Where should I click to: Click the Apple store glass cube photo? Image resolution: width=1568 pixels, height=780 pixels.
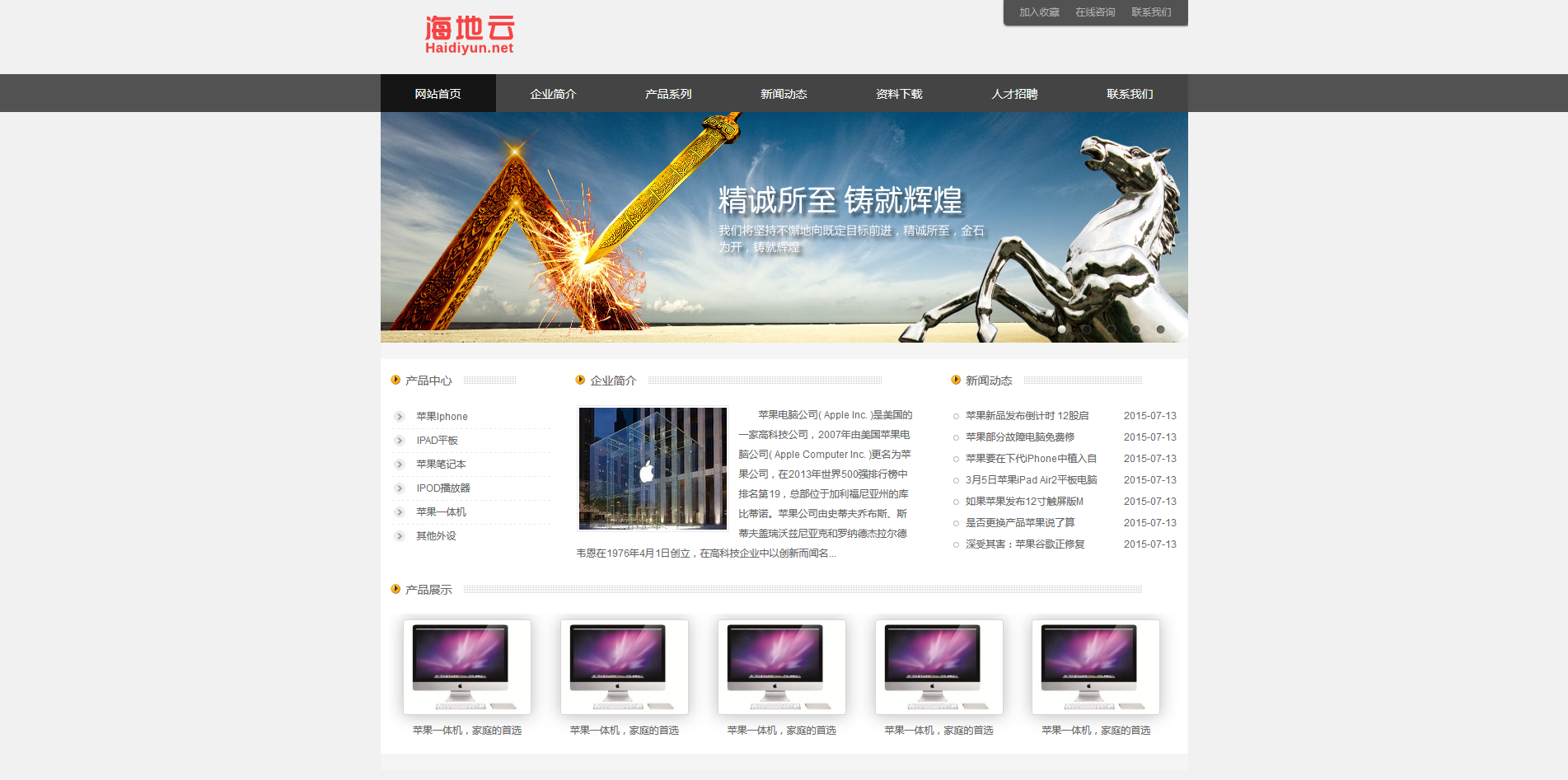pyautogui.click(x=653, y=468)
